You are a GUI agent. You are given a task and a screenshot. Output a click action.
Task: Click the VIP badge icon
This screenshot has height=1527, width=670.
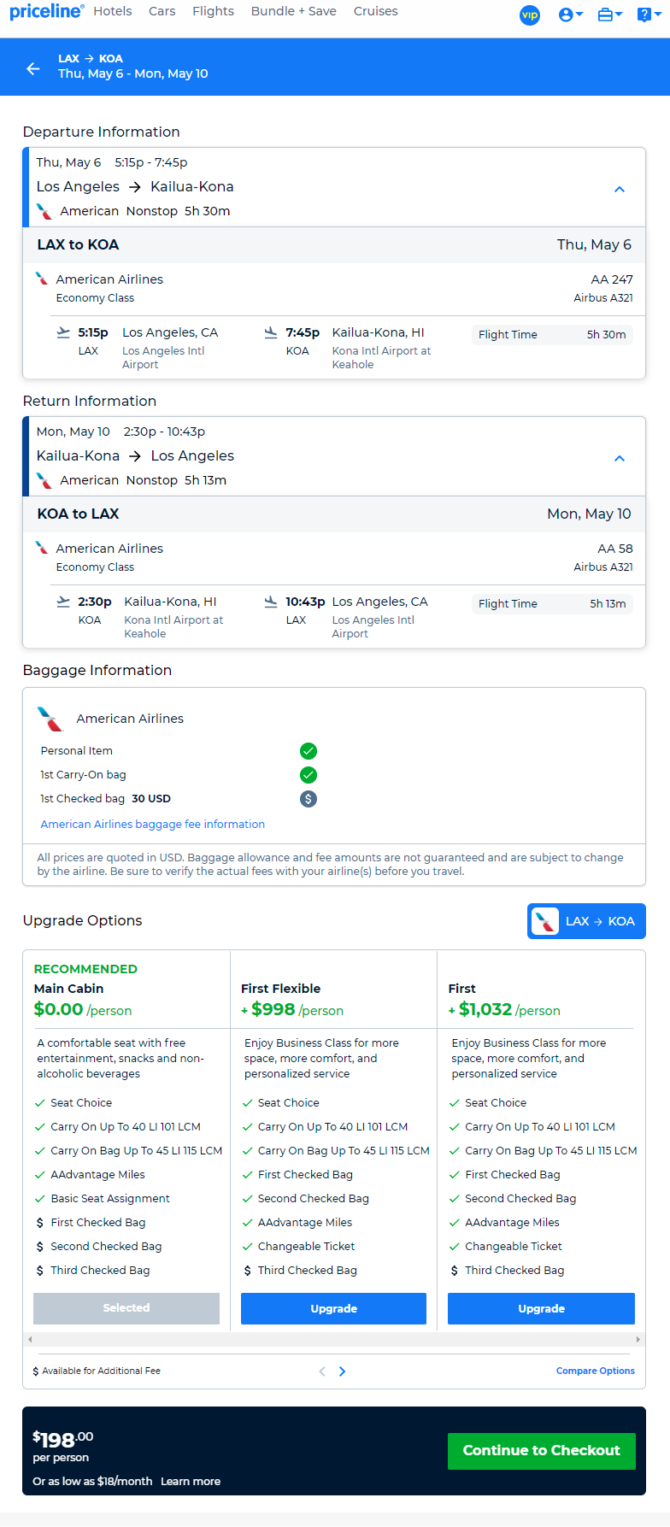point(530,15)
